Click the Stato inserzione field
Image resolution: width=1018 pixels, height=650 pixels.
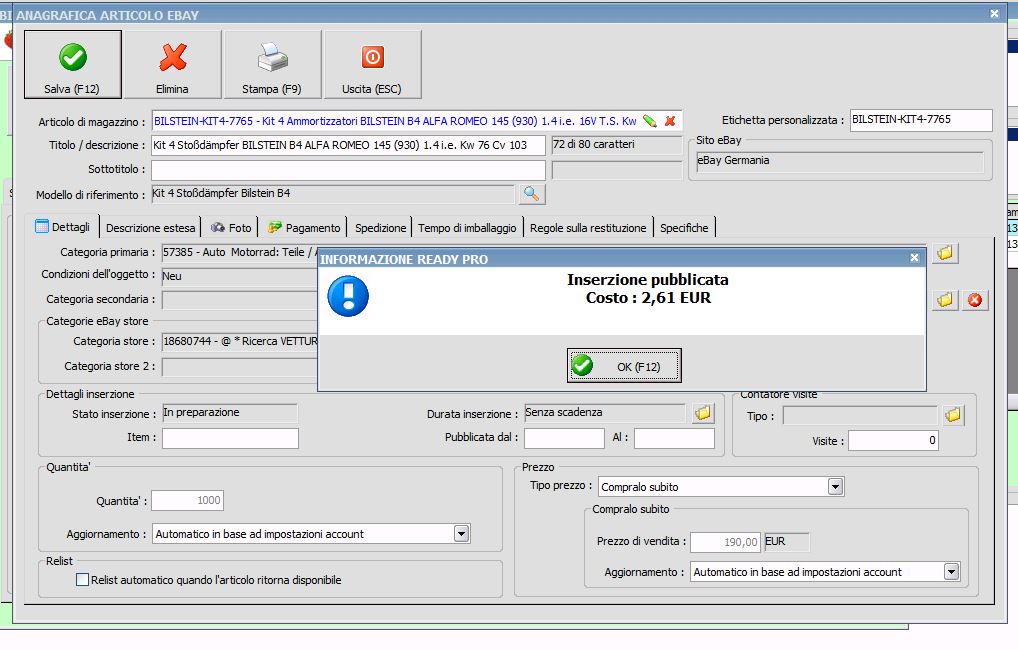[x=230, y=413]
